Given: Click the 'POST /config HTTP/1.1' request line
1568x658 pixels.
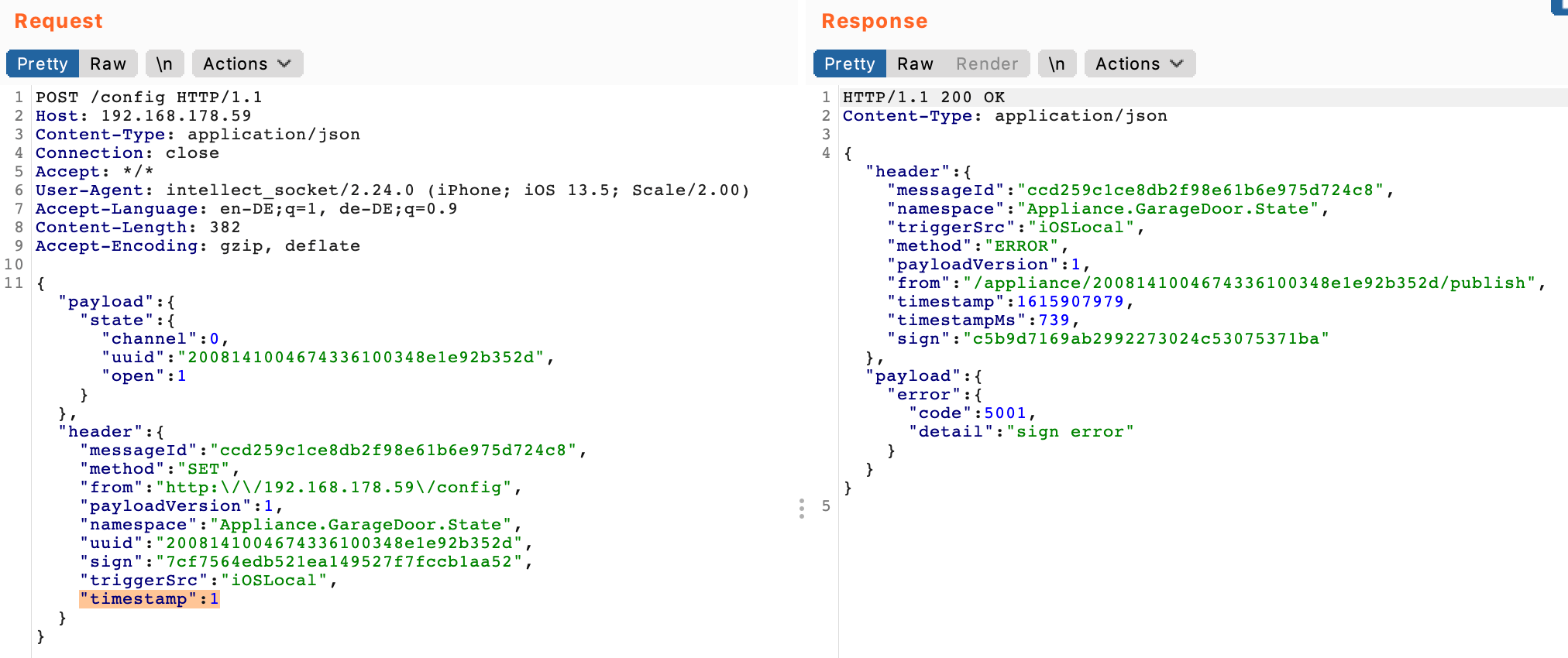Looking at the screenshot, I should 149,98.
